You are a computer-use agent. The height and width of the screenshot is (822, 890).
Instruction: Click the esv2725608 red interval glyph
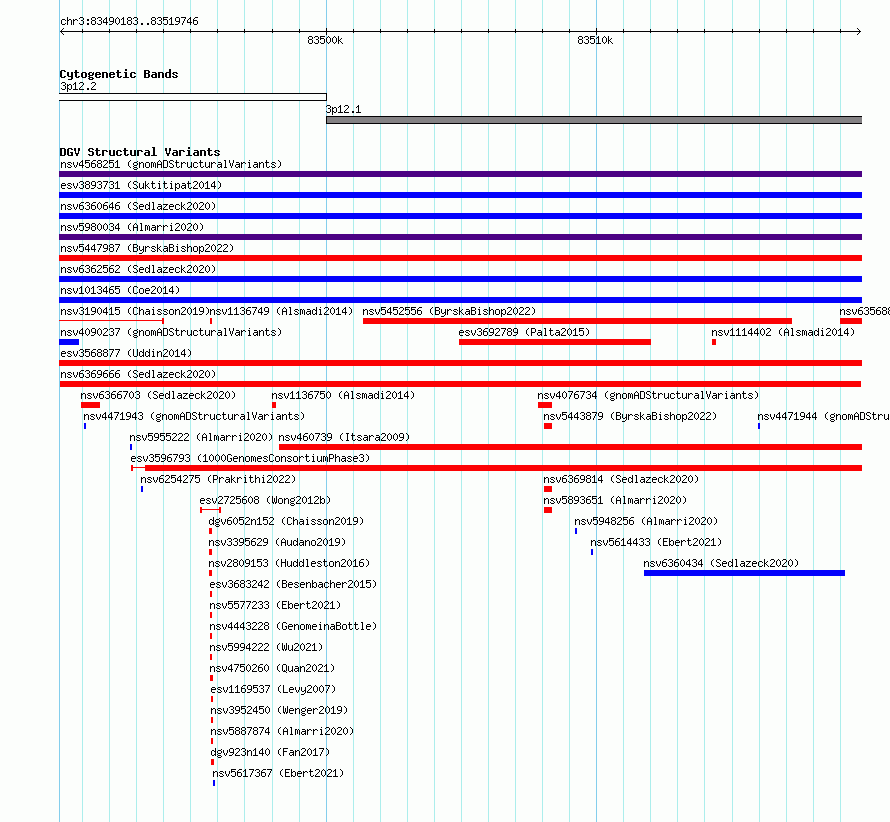tap(210, 510)
